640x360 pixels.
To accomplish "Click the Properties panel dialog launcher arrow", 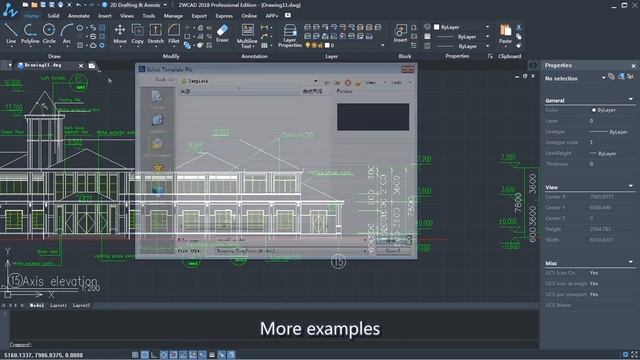I will point(490,56).
